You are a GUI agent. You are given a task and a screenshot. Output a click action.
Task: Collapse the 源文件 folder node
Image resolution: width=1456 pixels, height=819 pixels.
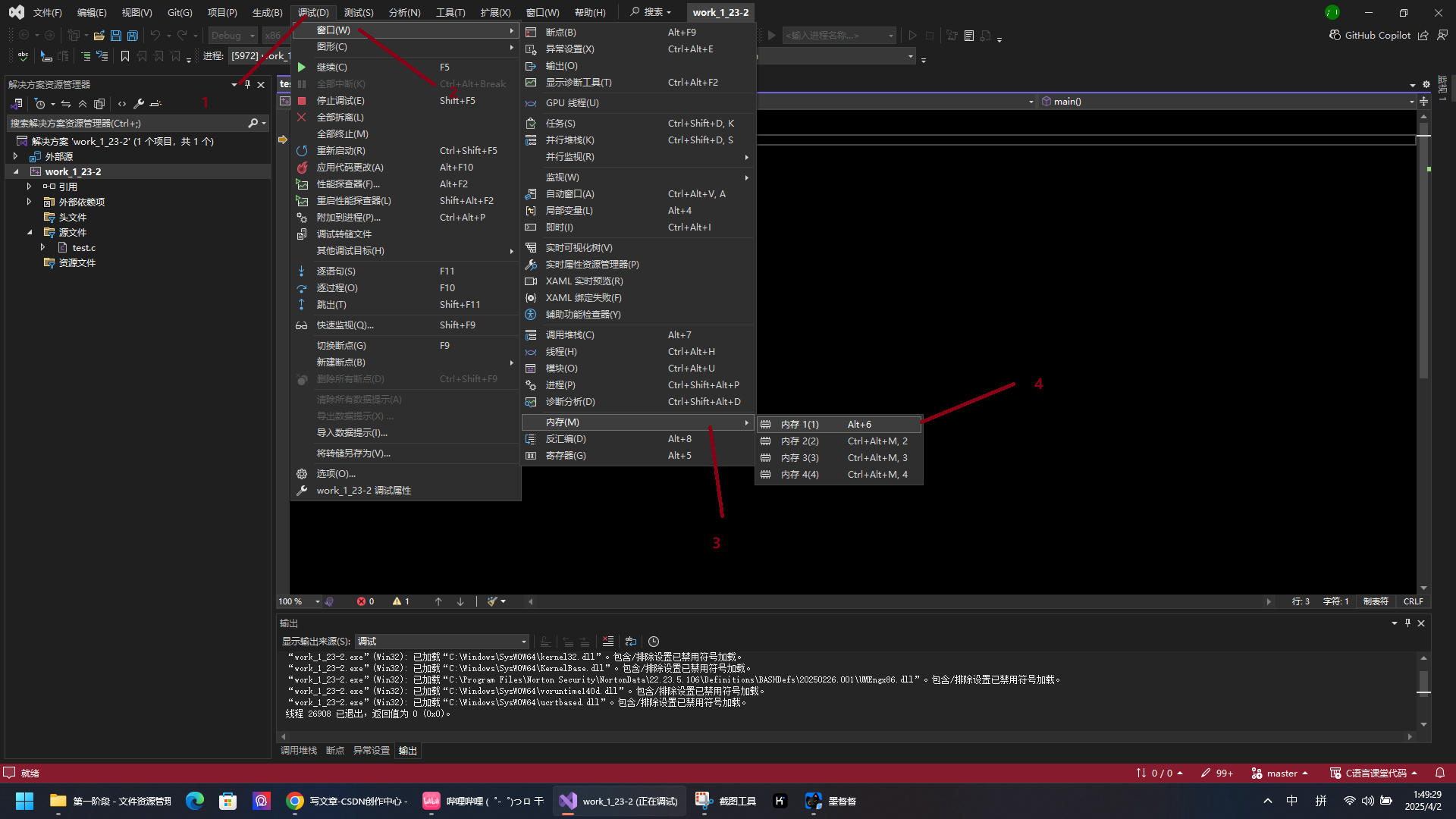point(30,232)
